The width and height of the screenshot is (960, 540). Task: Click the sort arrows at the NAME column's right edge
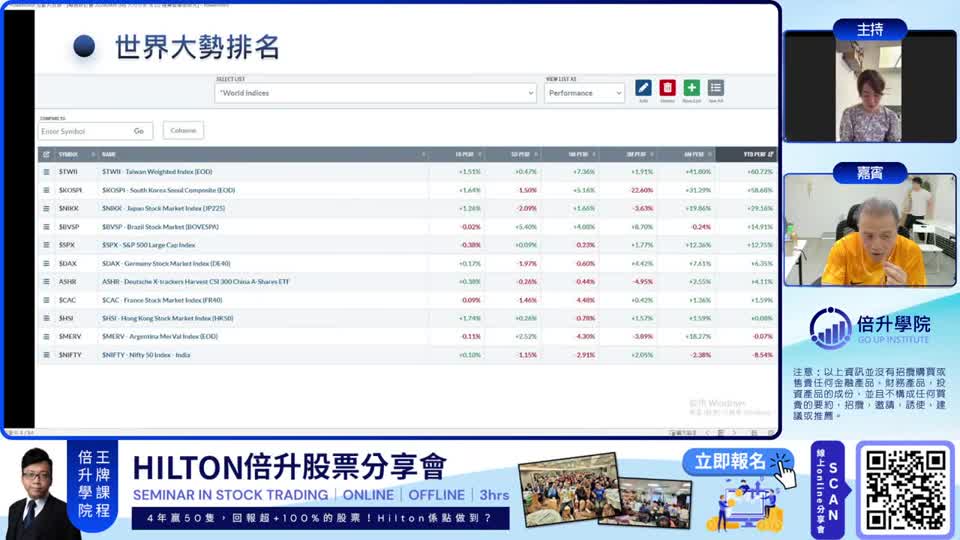423,154
